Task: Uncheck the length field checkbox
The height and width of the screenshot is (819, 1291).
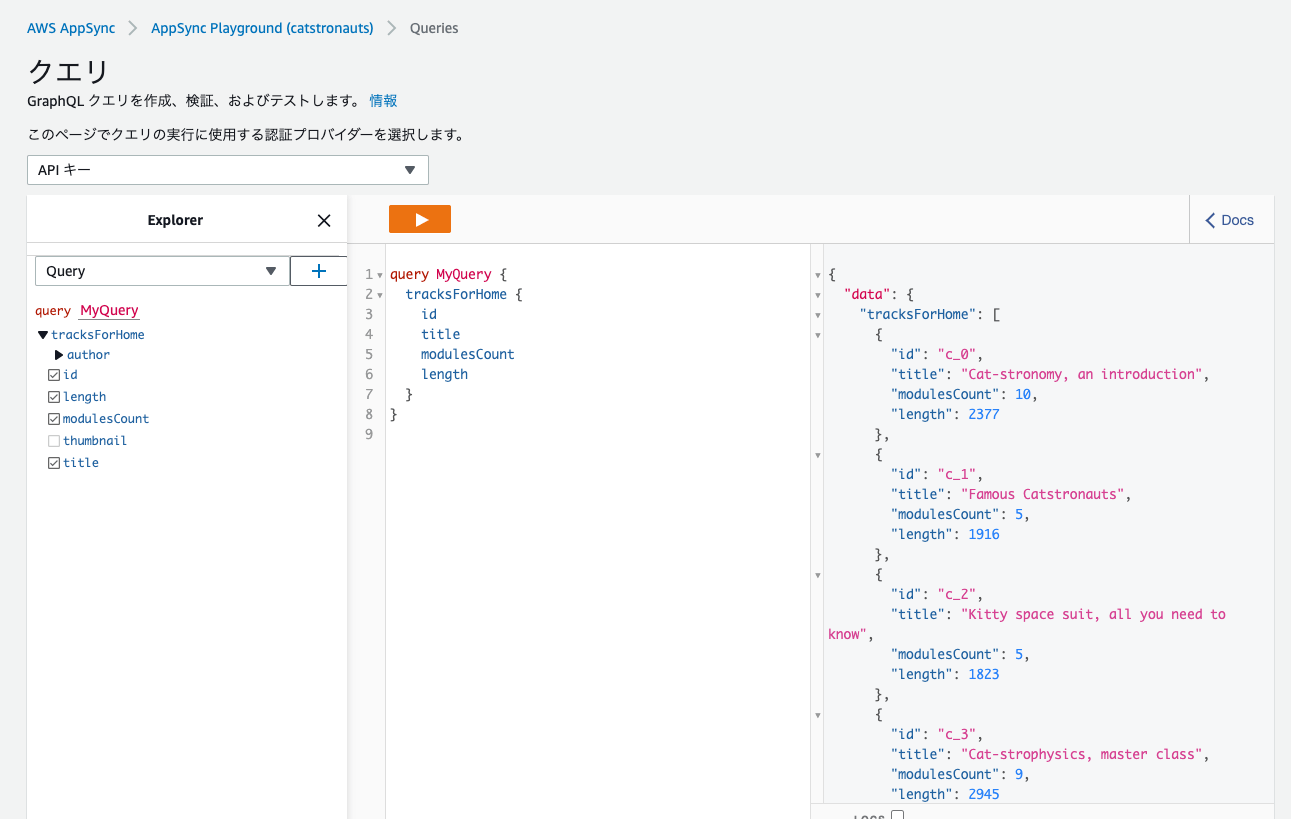Action: click(x=54, y=397)
